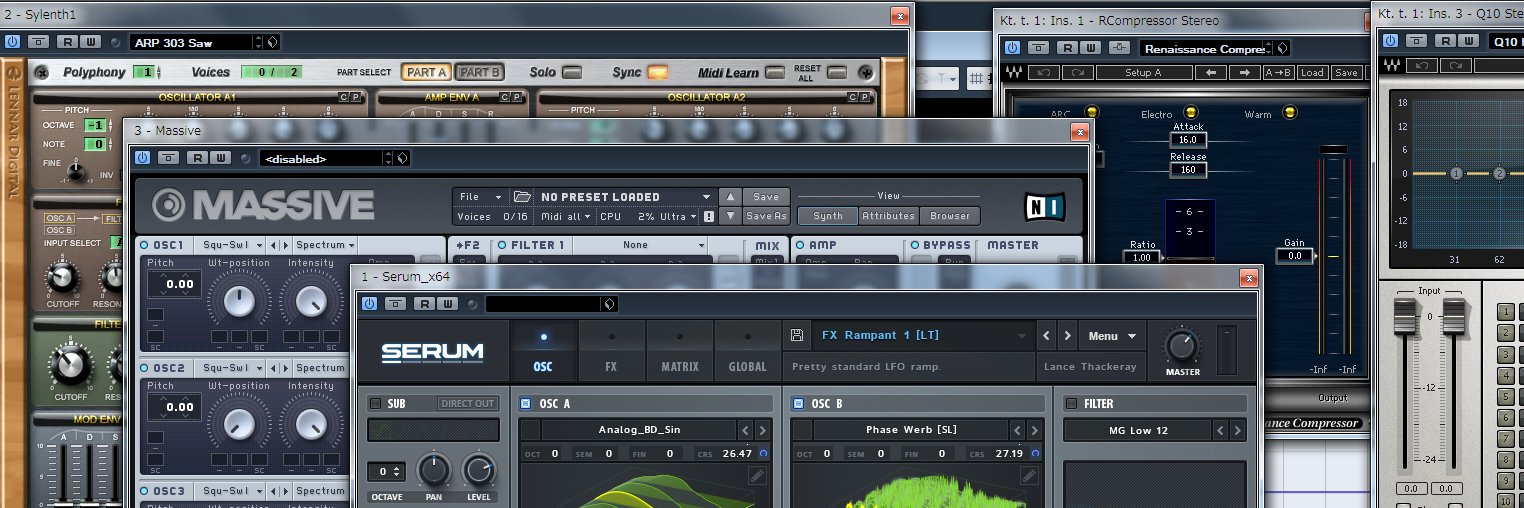Open Sylenth1 preset management diamond icon
The height and width of the screenshot is (508, 1524).
point(273,42)
